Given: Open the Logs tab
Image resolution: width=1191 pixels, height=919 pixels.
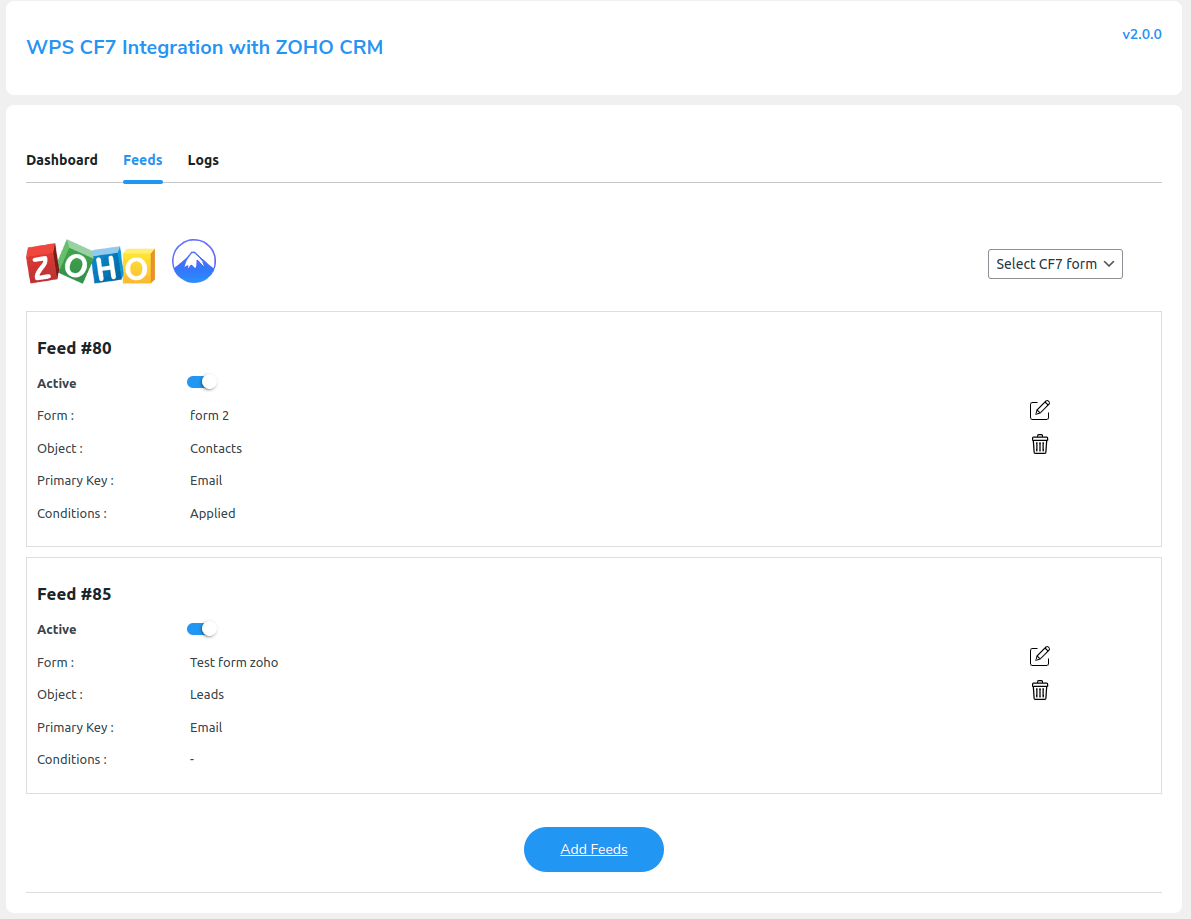Looking at the screenshot, I should click(x=203, y=160).
